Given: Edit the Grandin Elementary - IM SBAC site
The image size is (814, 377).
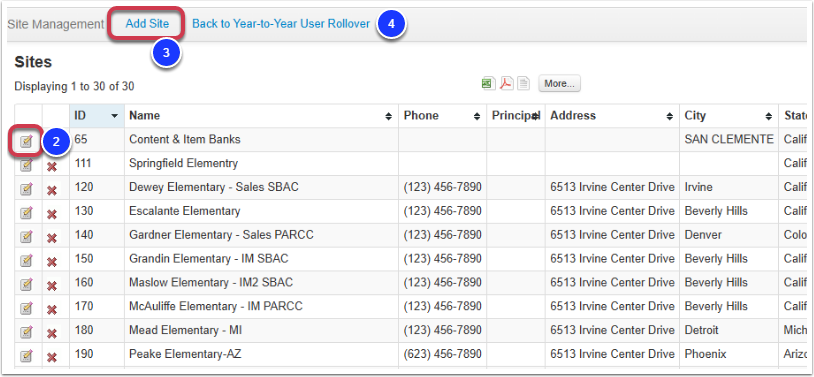Looking at the screenshot, I should click(26, 261).
